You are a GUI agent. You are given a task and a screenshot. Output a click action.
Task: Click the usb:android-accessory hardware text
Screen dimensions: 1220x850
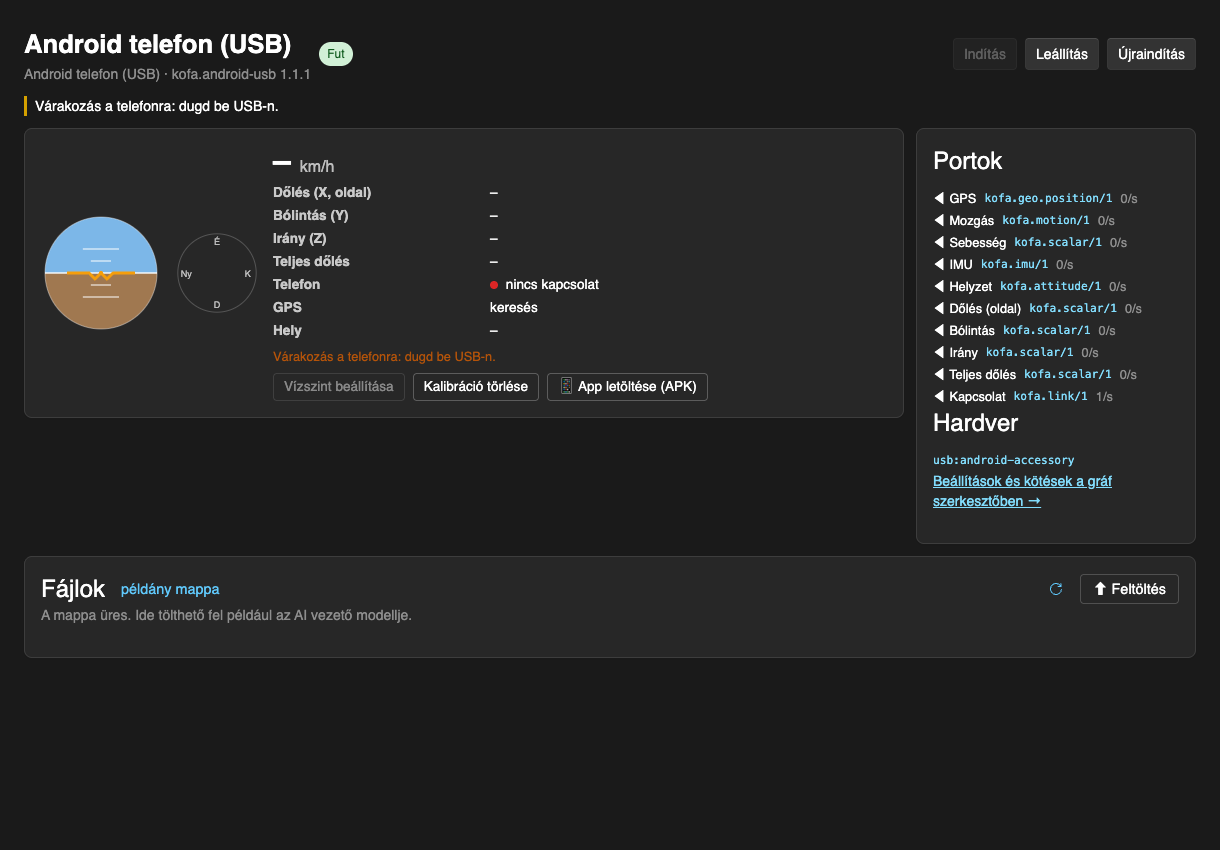pyautogui.click(x=1004, y=460)
